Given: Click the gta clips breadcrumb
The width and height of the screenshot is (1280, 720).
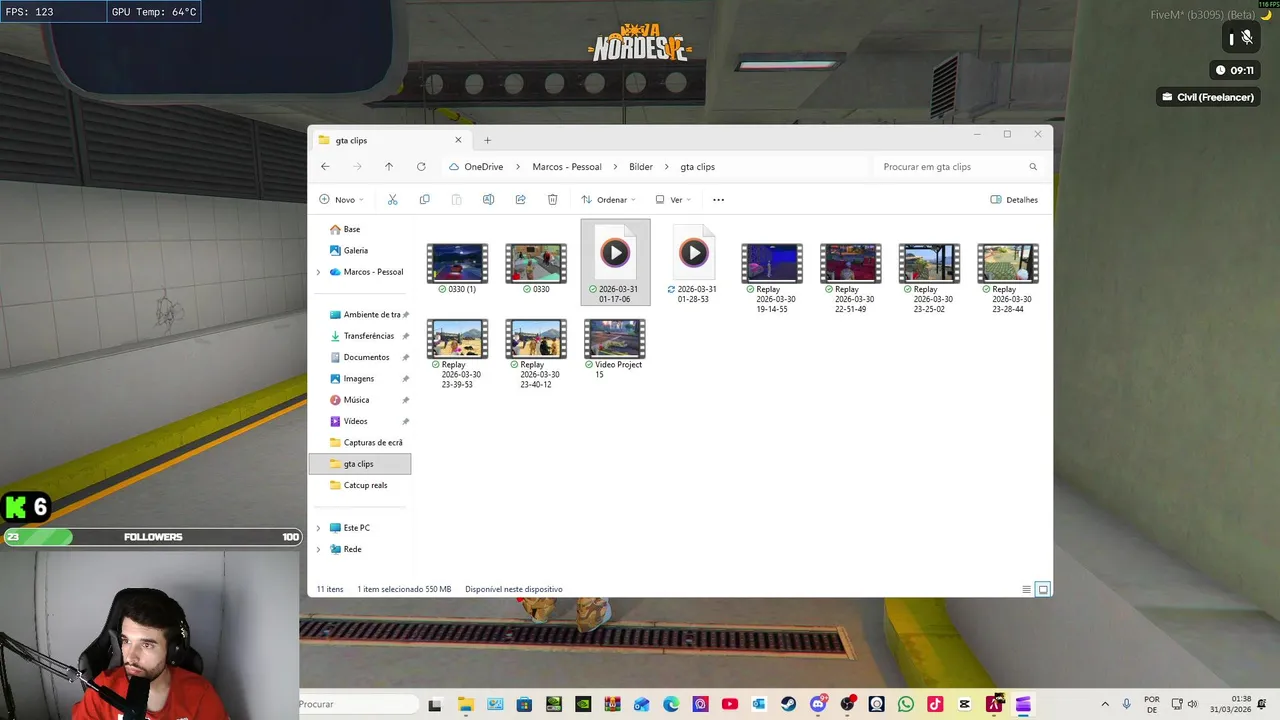Looking at the screenshot, I should [697, 167].
